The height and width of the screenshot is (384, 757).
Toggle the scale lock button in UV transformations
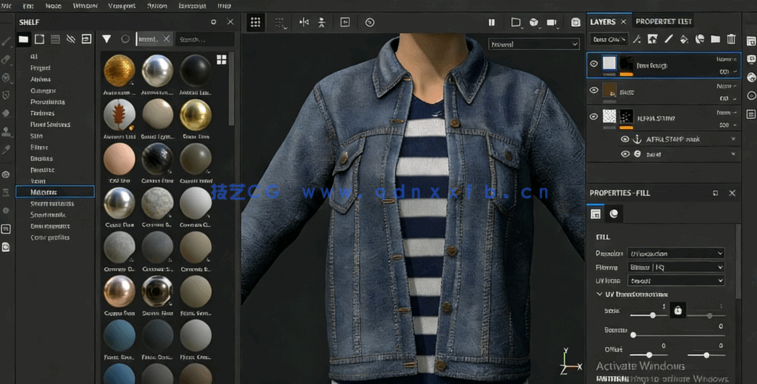coord(678,311)
